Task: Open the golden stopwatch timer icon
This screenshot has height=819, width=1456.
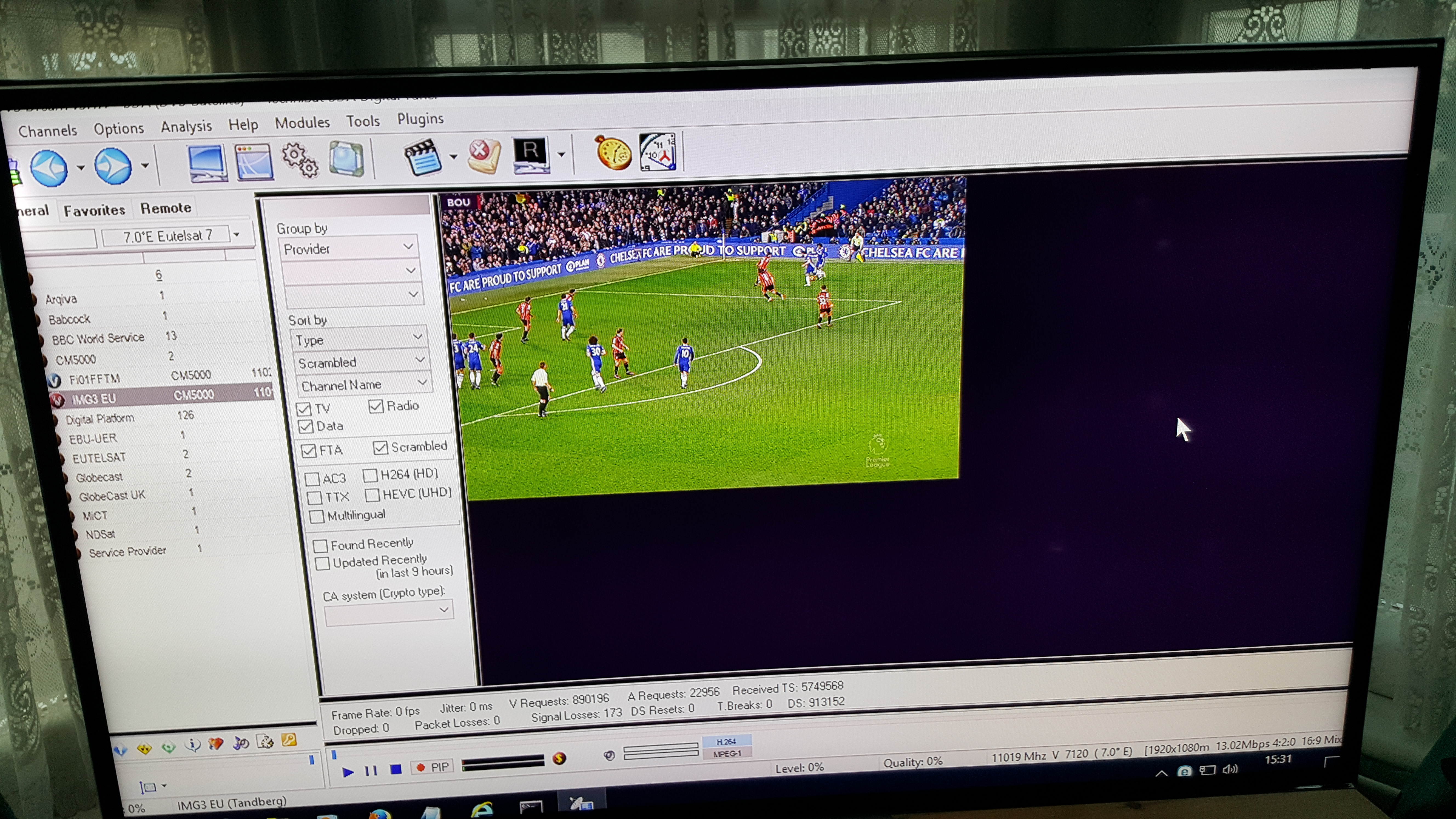Action: [613, 153]
